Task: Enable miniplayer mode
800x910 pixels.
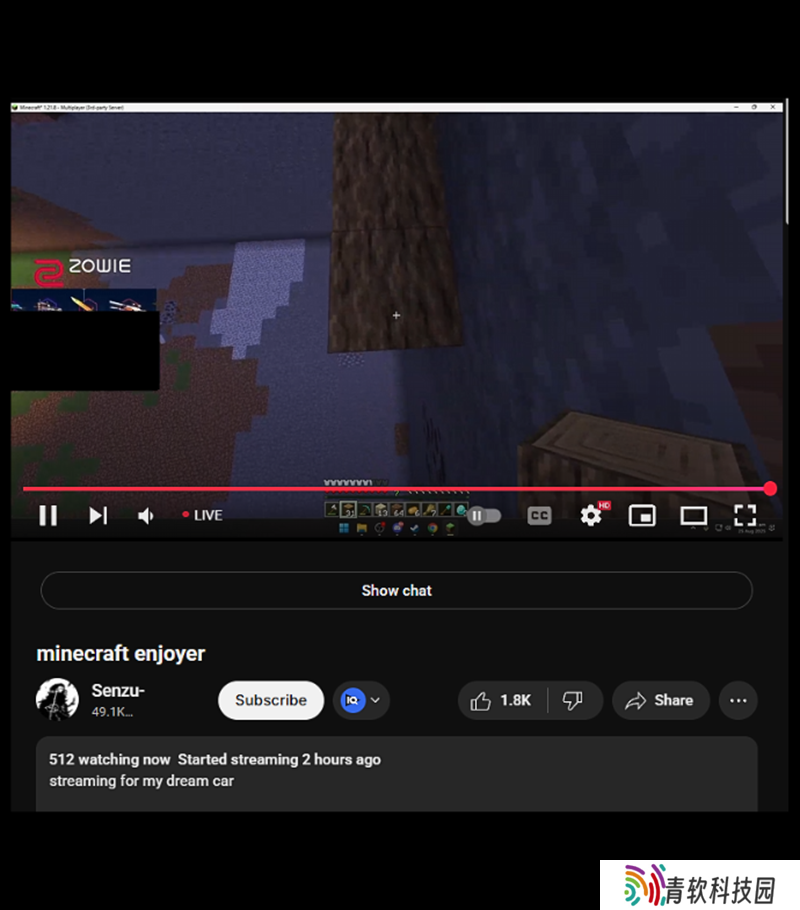Action: [642, 515]
